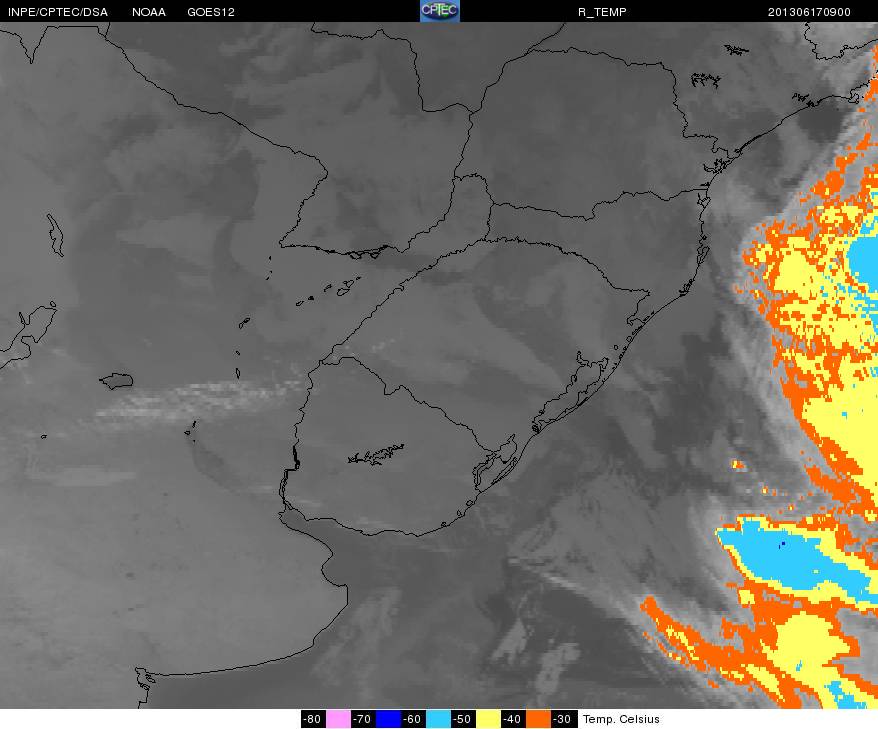Click the yellow legend color swatch
The width and height of the screenshot is (878, 729).
pos(488,719)
